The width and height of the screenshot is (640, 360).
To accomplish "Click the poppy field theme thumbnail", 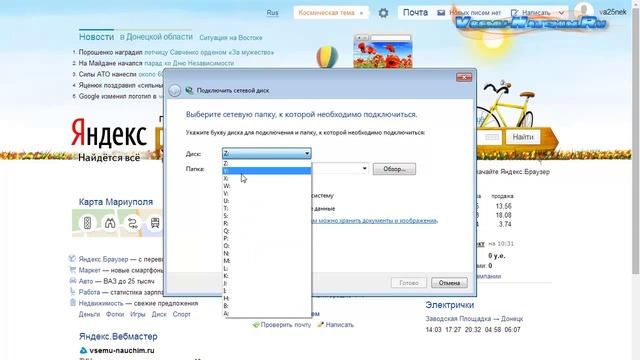I will point(382,51).
